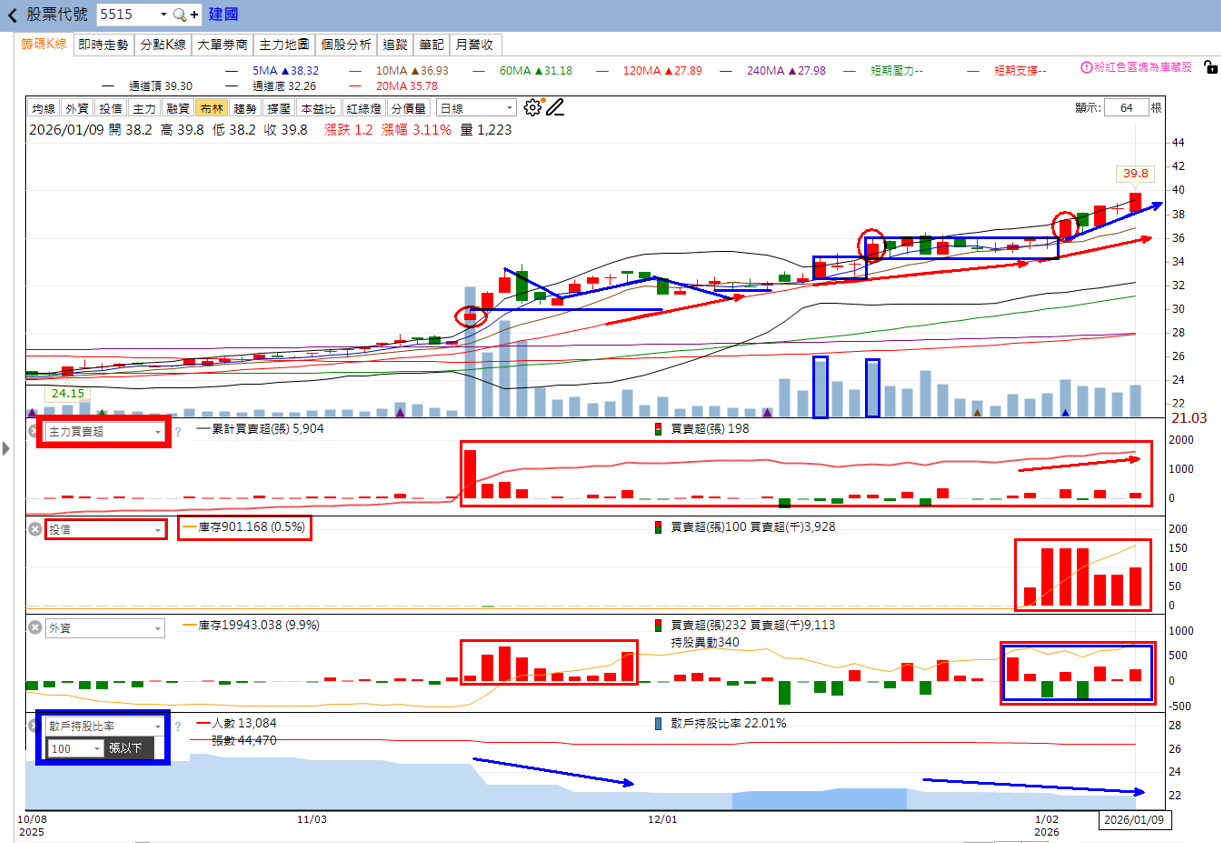Close the 外資 indicator panel with its X
Viewport: 1221px width, 843px height.
click(35, 628)
